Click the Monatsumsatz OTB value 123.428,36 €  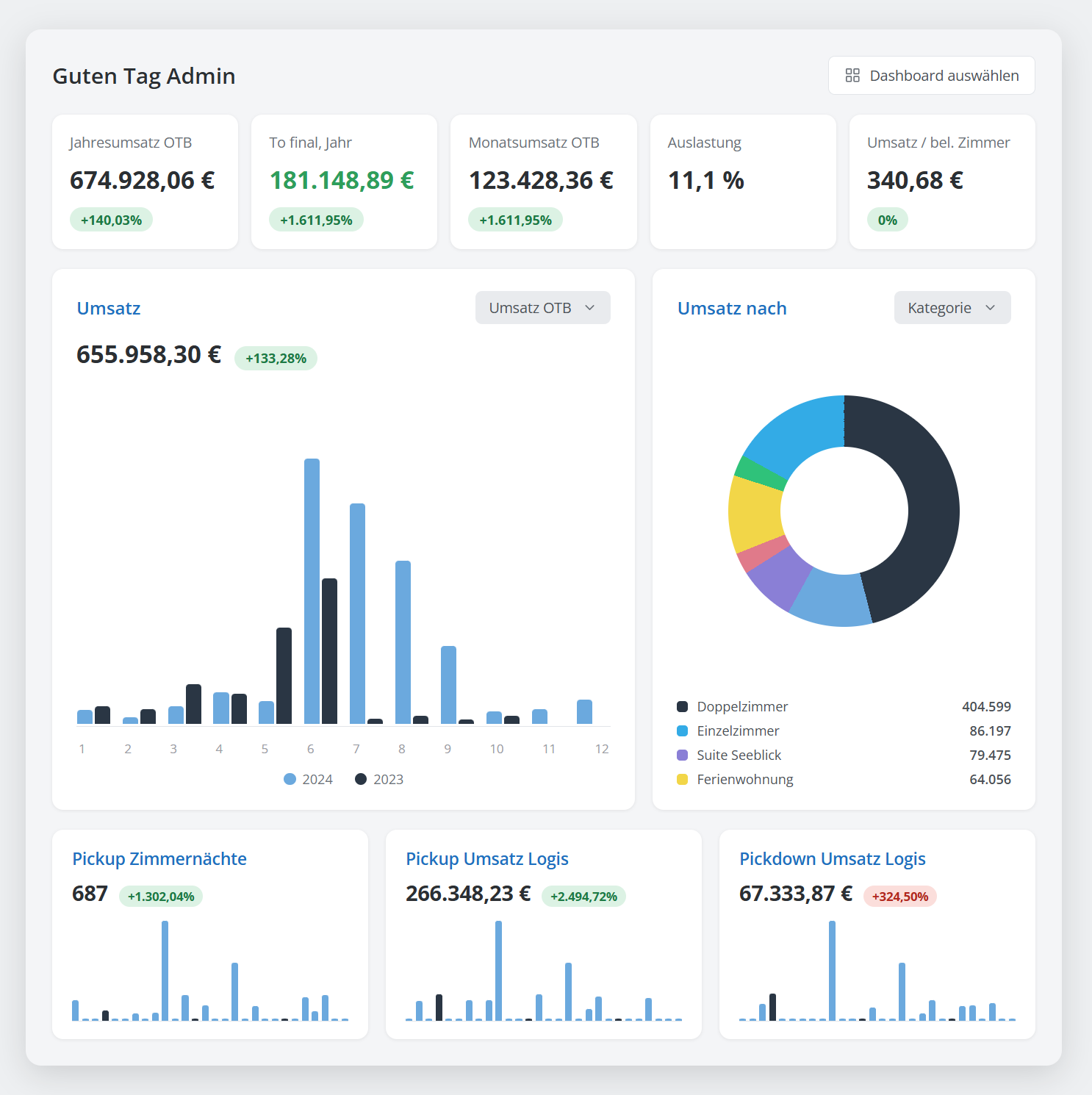(541, 180)
